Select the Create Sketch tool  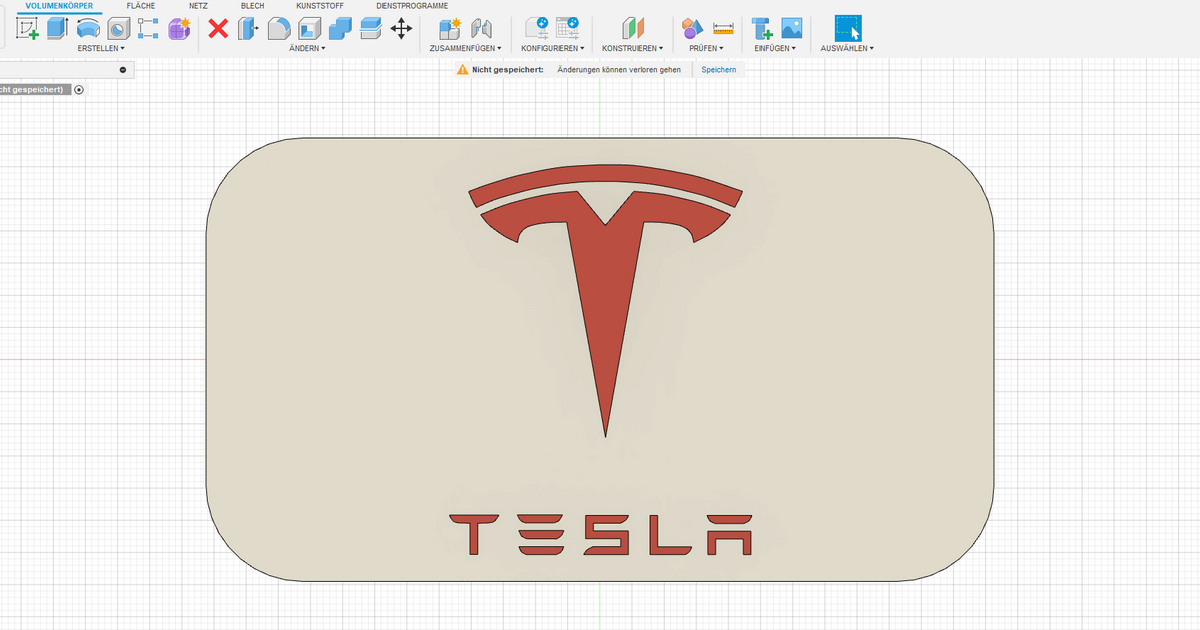point(26,29)
